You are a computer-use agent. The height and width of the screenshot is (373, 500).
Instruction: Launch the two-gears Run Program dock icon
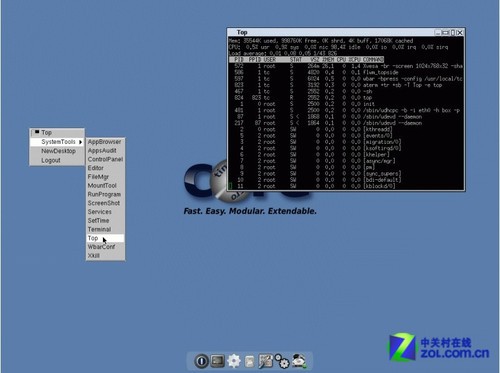(282, 361)
